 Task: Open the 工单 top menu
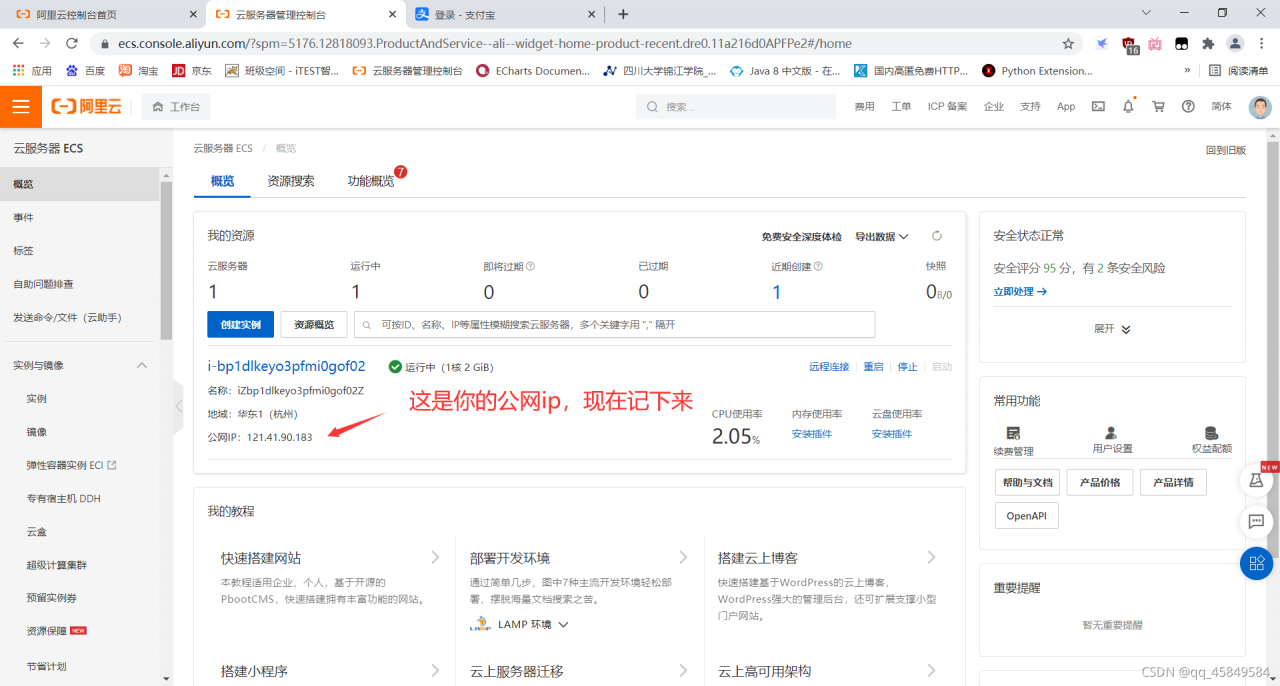[901, 106]
